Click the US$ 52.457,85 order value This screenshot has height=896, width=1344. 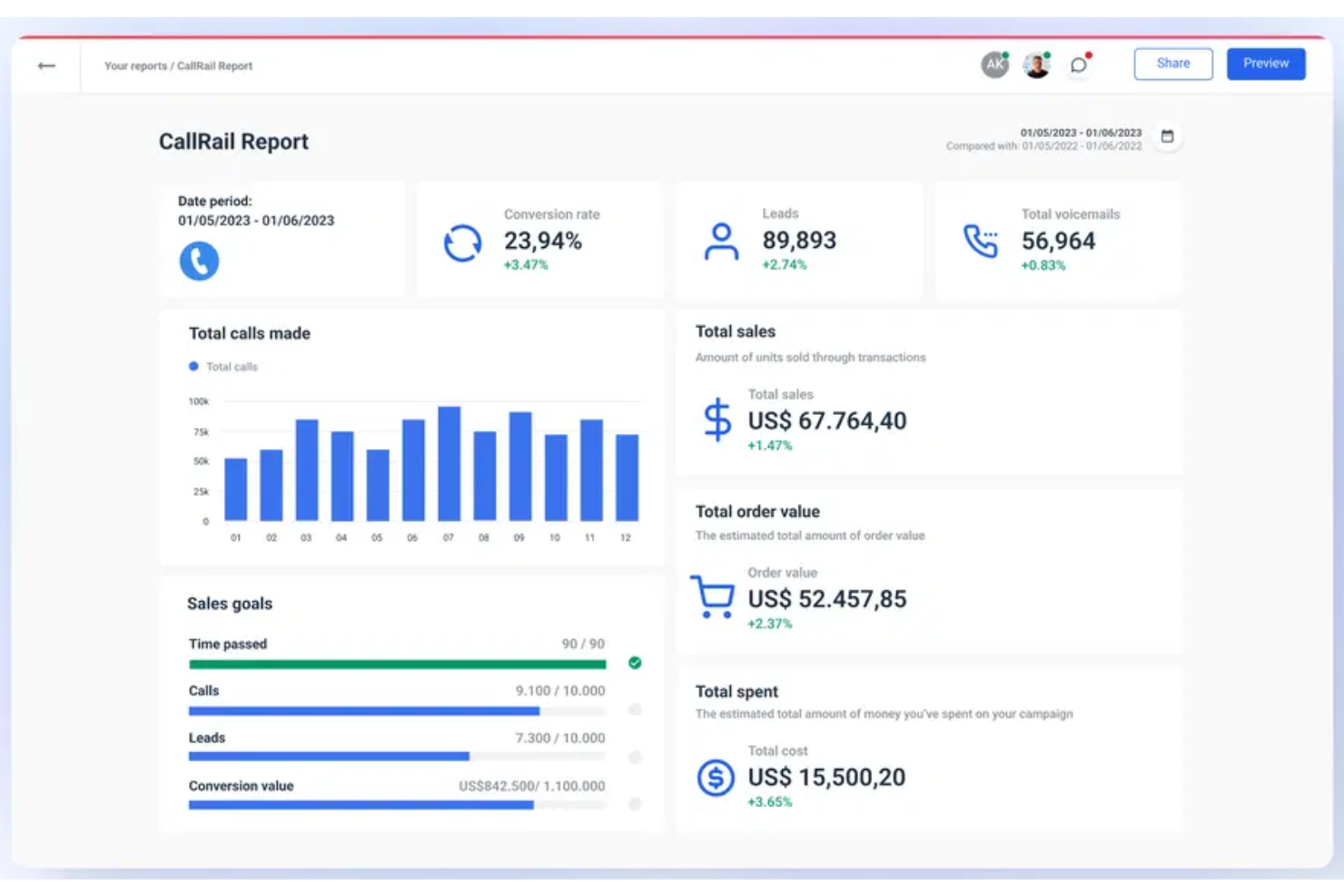coord(827,599)
